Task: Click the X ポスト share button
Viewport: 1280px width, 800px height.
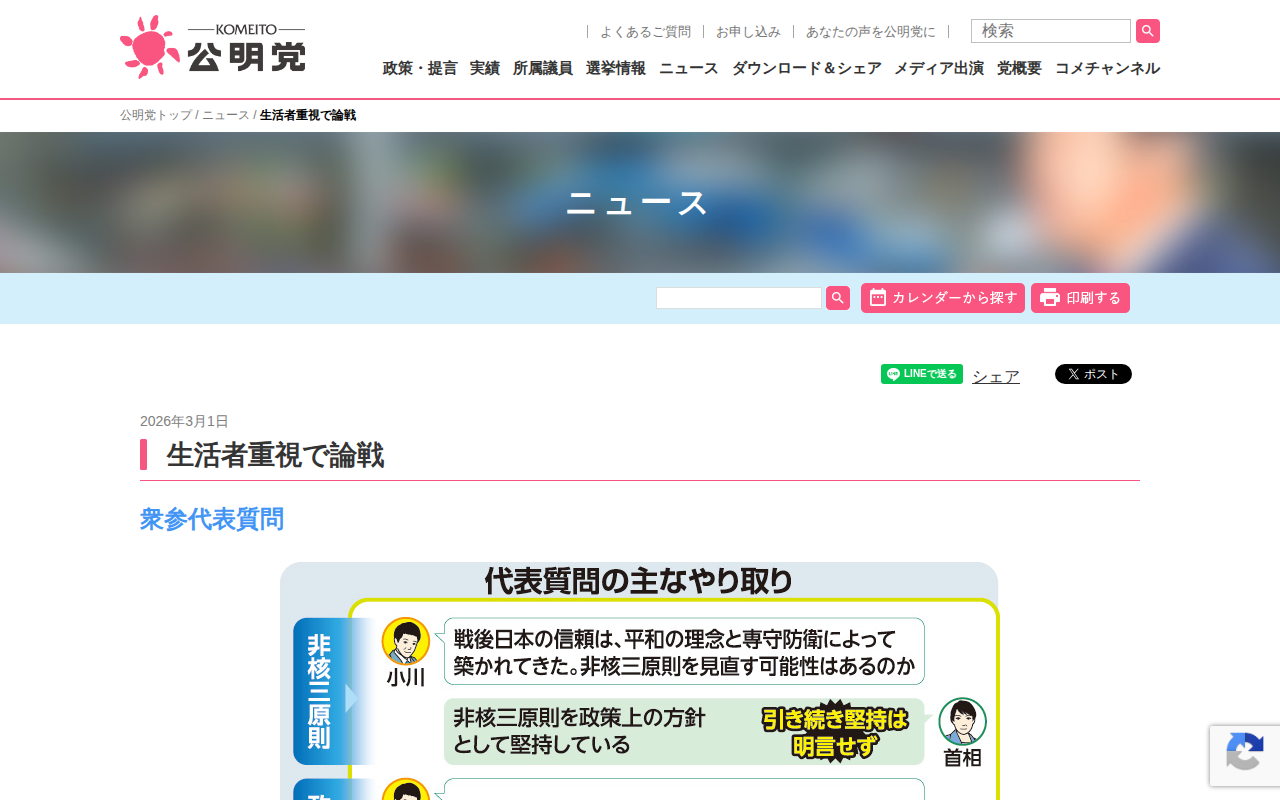Action: pos(1093,374)
